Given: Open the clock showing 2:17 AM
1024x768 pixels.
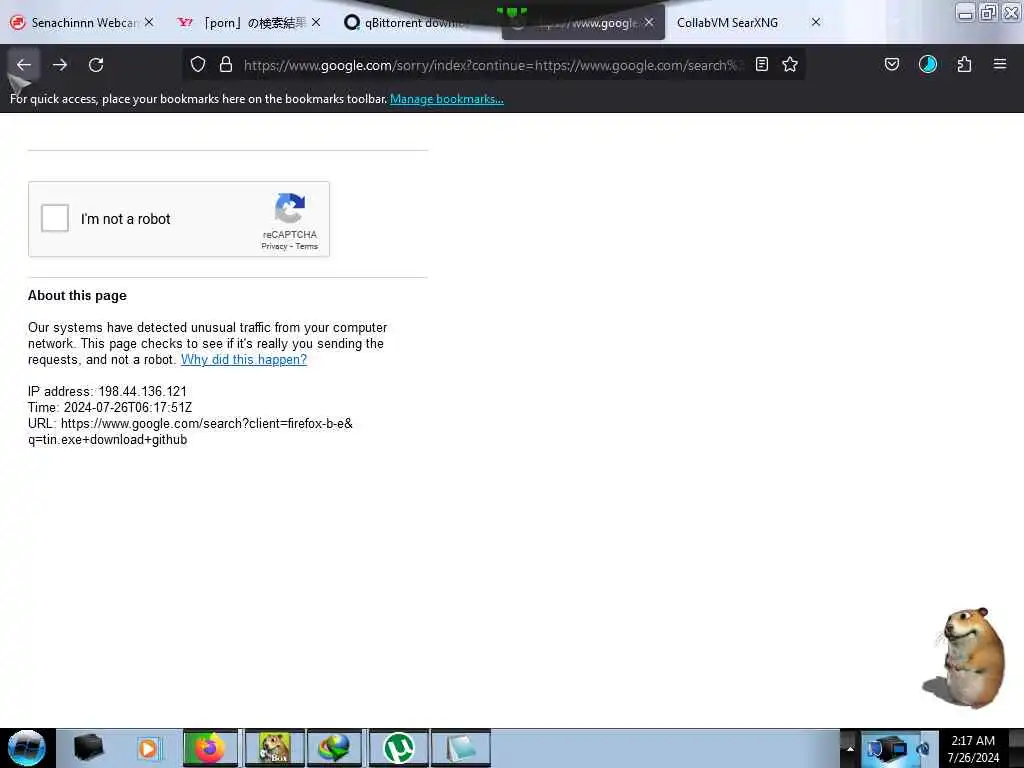Looking at the screenshot, I should coord(973,748).
